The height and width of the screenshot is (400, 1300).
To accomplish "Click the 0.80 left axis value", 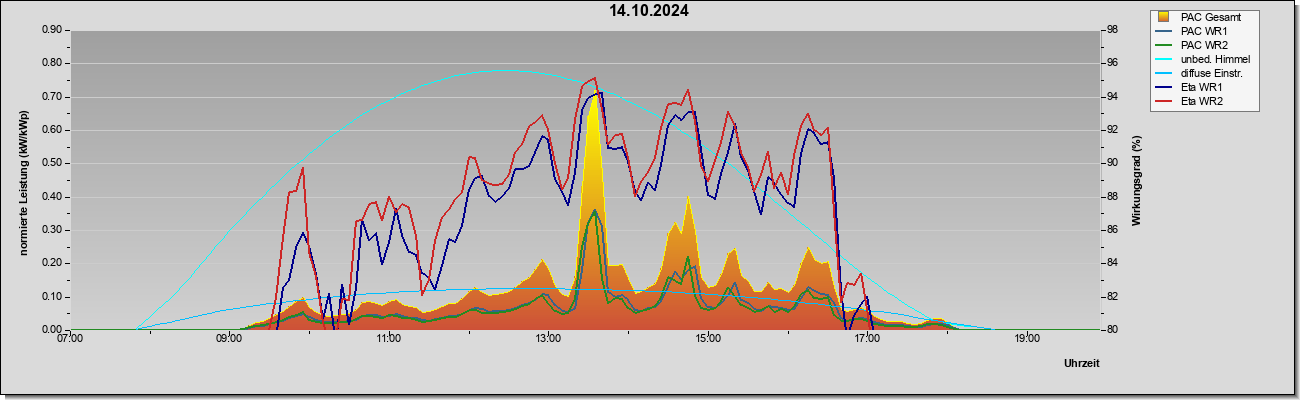I will coord(52,63).
